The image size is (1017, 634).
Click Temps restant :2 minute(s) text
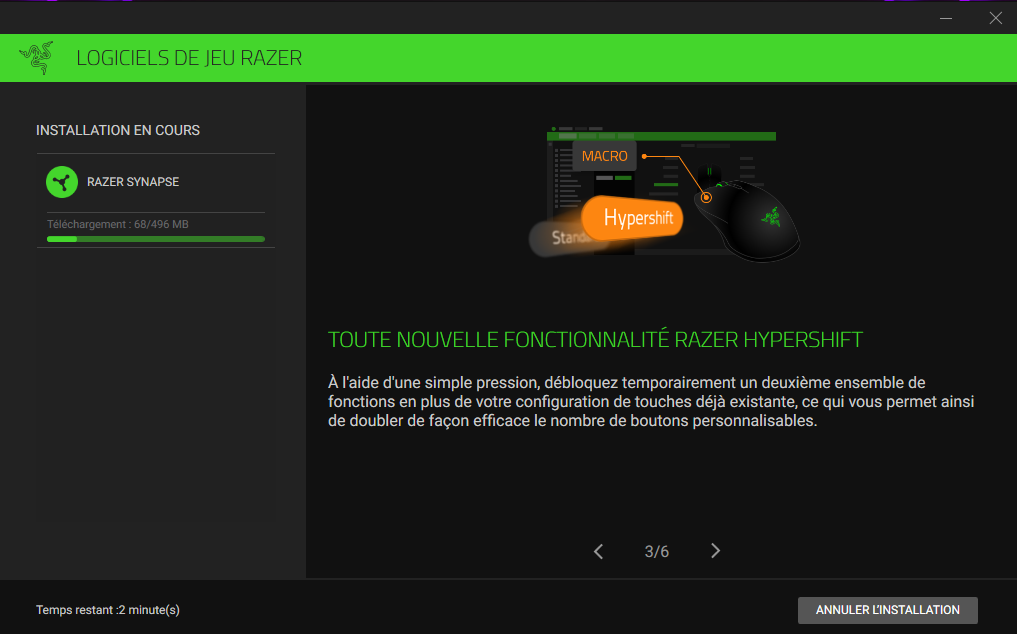[x=108, y=610]
